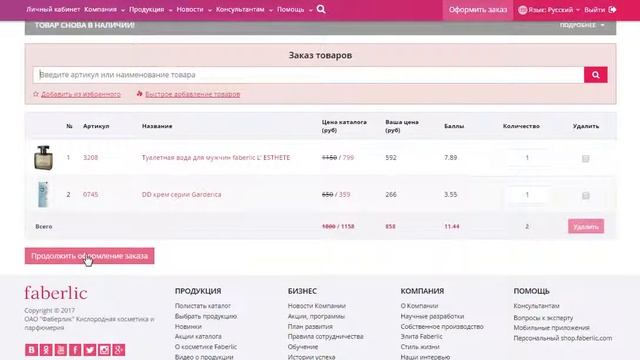This screenshot has height=360, width=640.
Task: Open YouTube social icon in footer
Action: click(61, 350)
